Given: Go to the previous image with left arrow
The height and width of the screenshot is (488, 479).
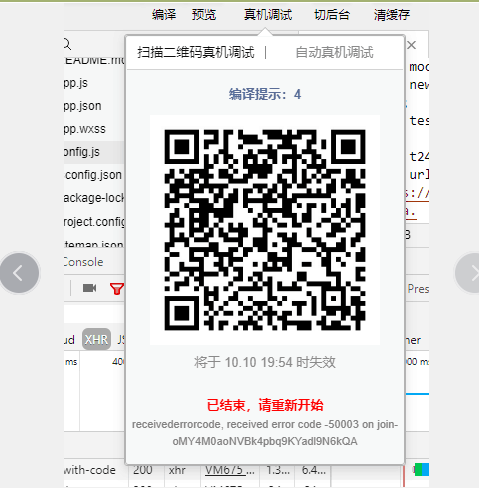Looking at the screenshot, I should pos(20,273).
